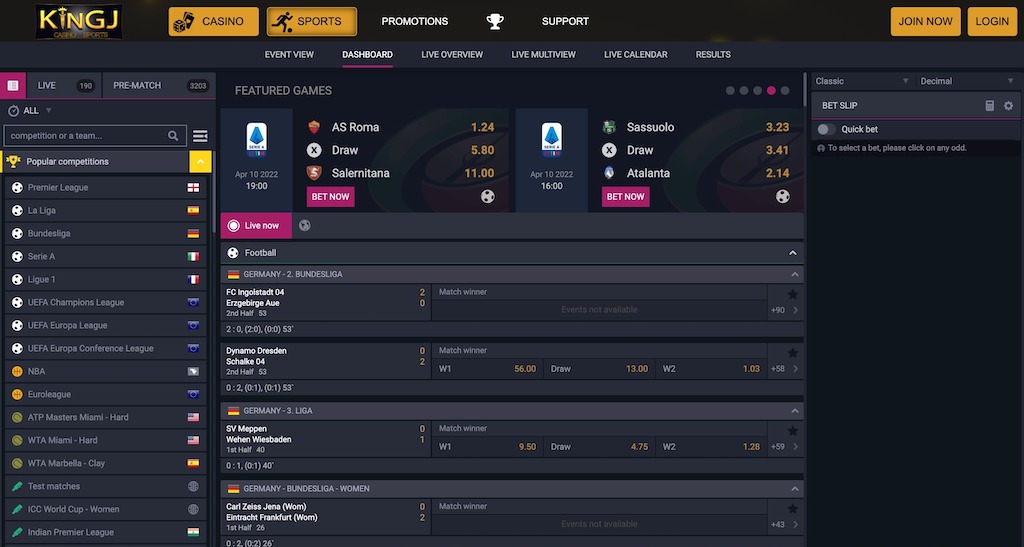
Task: Open the Live Calendar tab
Action: 635,55
